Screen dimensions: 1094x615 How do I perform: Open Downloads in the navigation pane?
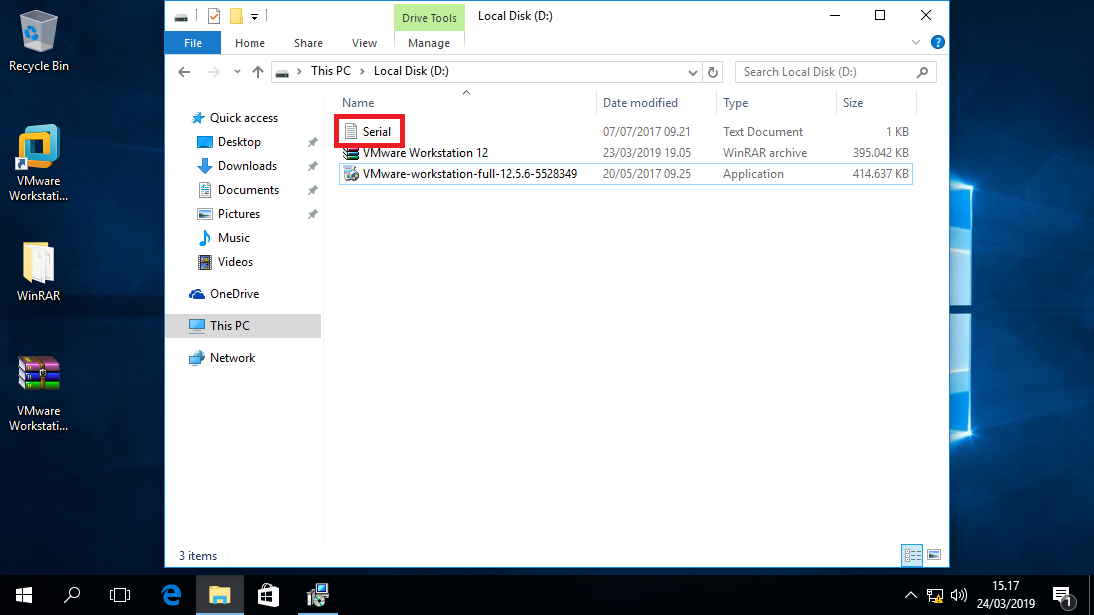point(247,165)
